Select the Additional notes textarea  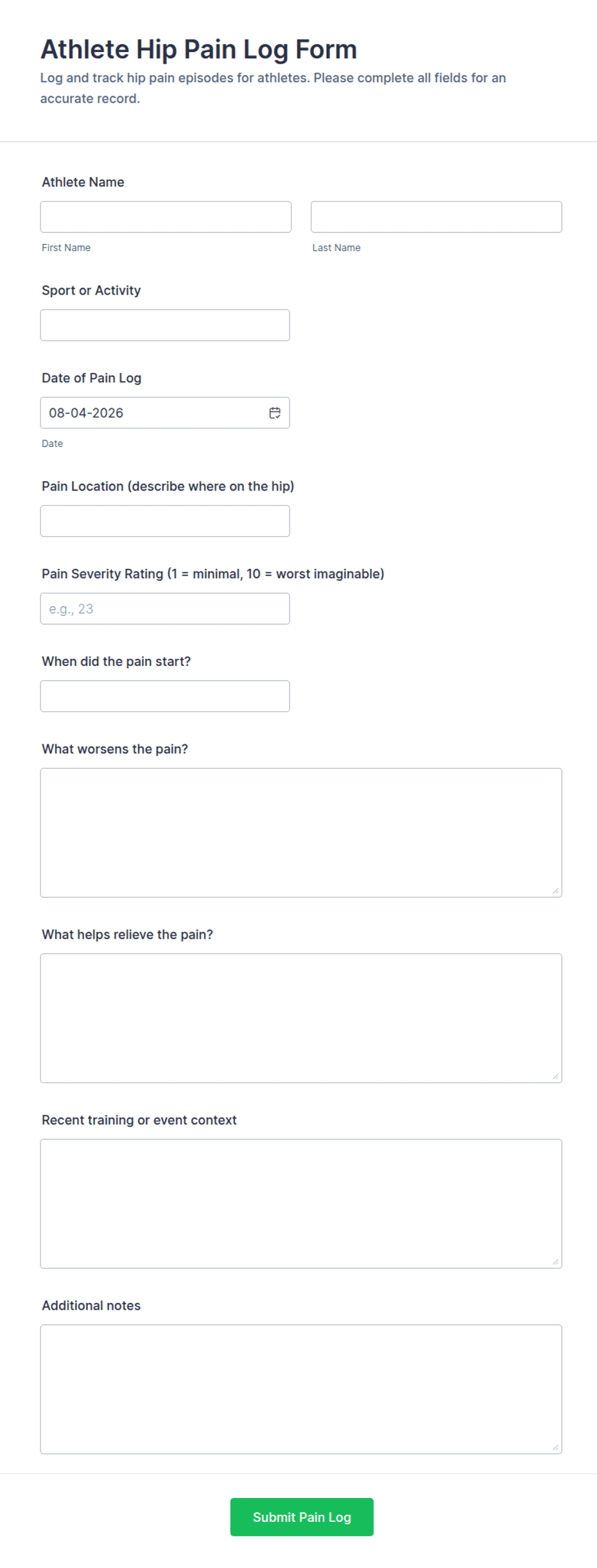(301, 1389)
